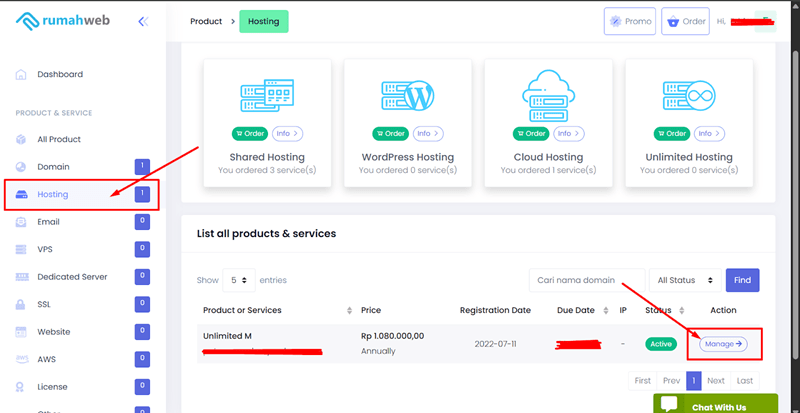Click the Dashboard home icon

(21, 75)
